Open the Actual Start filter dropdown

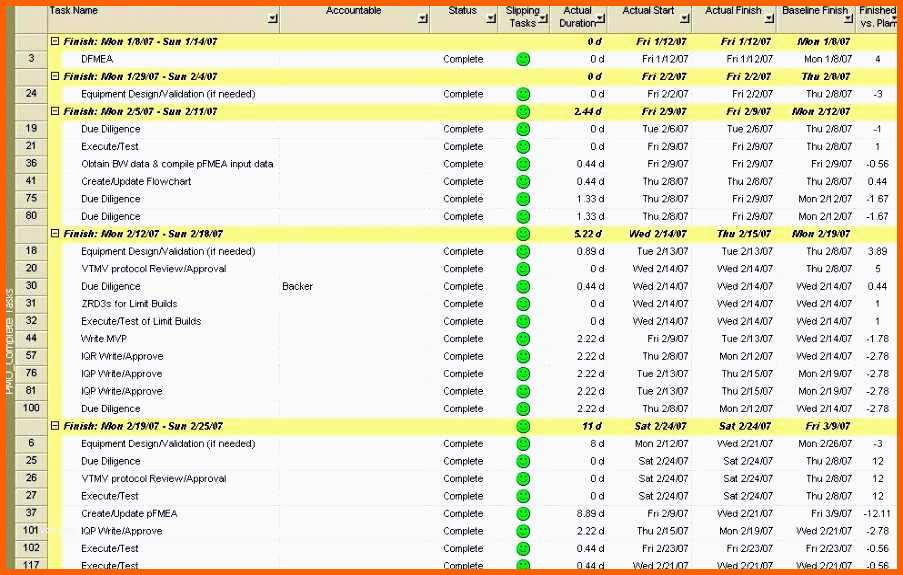[x=685, y=19]
